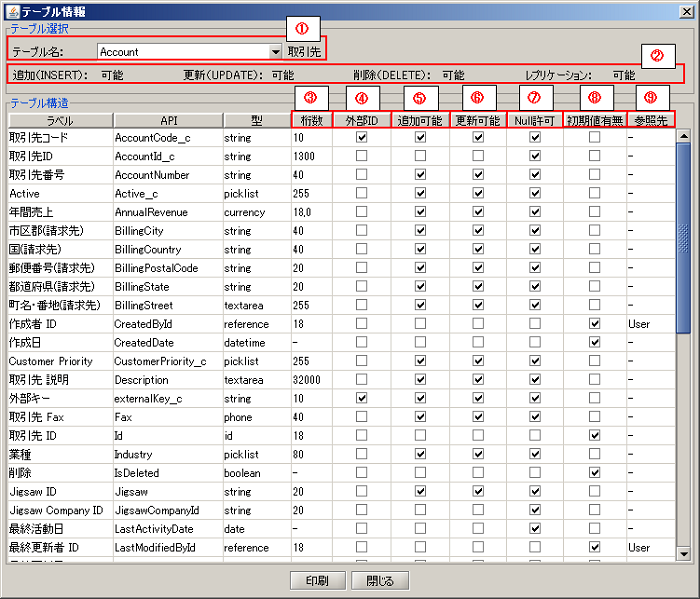Click the 閉じる button
Viewport: 700px width, 599px height.
tap(380, 581)
